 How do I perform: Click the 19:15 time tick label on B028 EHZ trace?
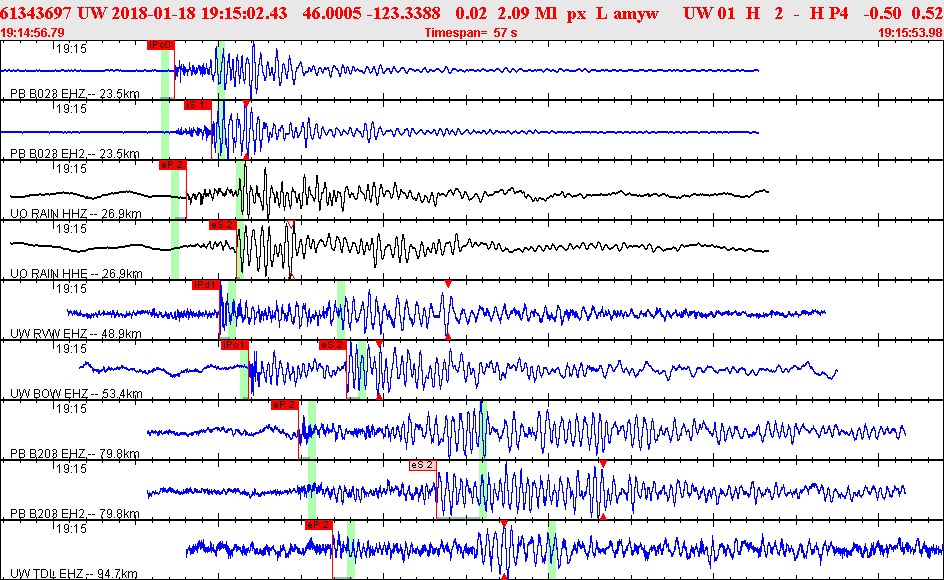72,49
